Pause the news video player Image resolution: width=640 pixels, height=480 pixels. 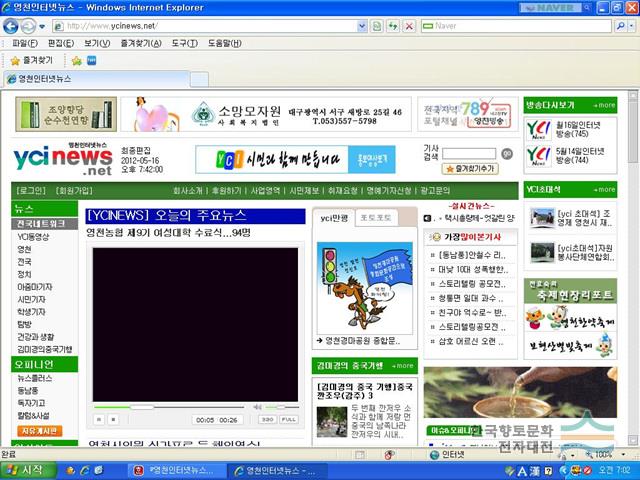(x=99, y=419)
